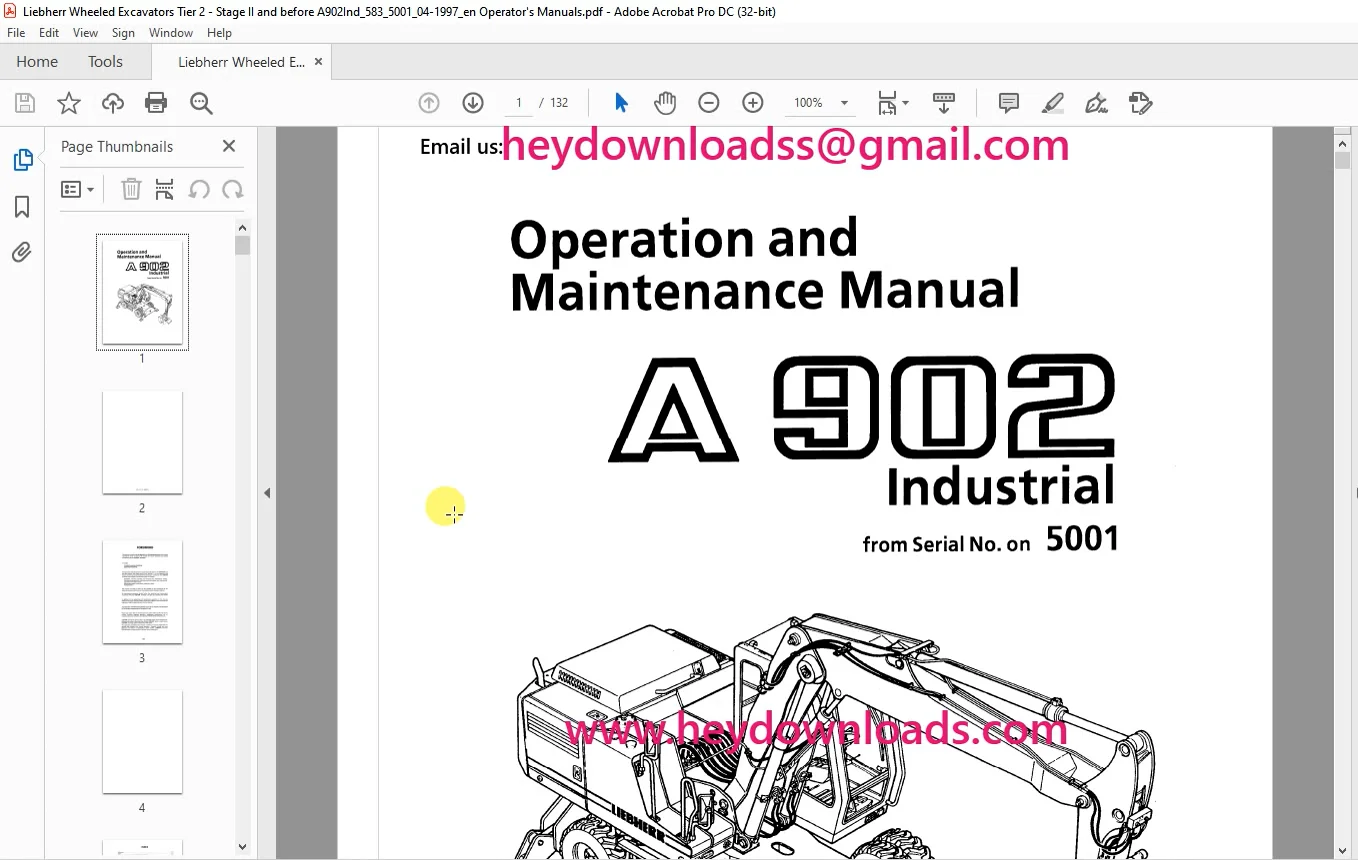This screenshot has height=860, width=1358.
Task: Open the Bookmarks sidebar panel
Action: click(22, 207)
